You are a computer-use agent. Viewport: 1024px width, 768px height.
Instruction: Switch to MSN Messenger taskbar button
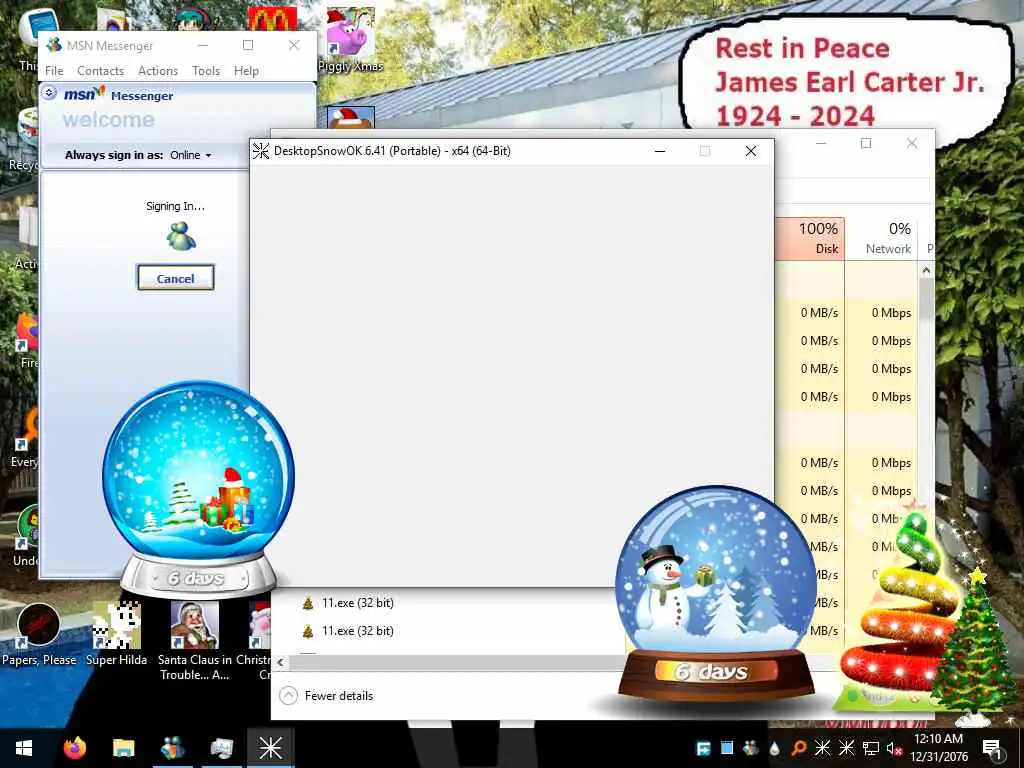pos(172,748)
